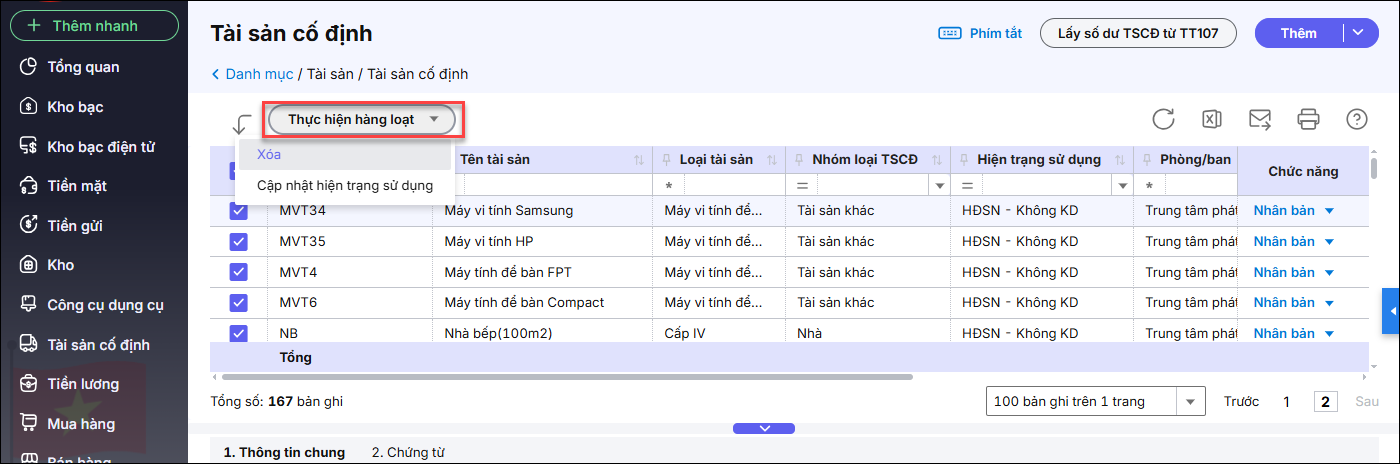The image size is (1400, 464).
Task: Open Công cụ dụng cụ in the sidebar
Action: tap(105, 305)
